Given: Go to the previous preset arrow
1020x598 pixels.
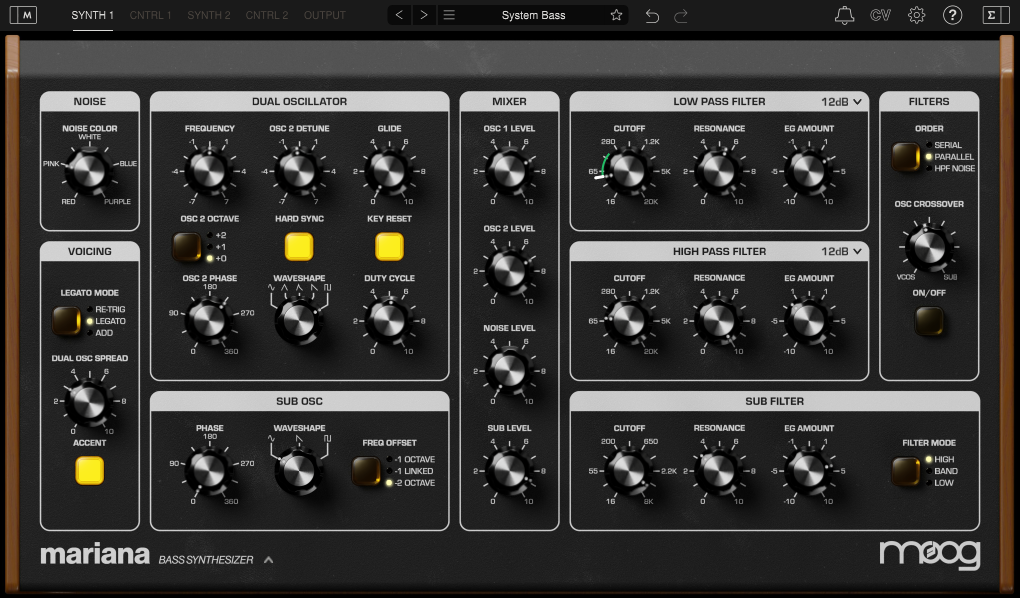Looking at the screenshot, I should click(400, 15).
